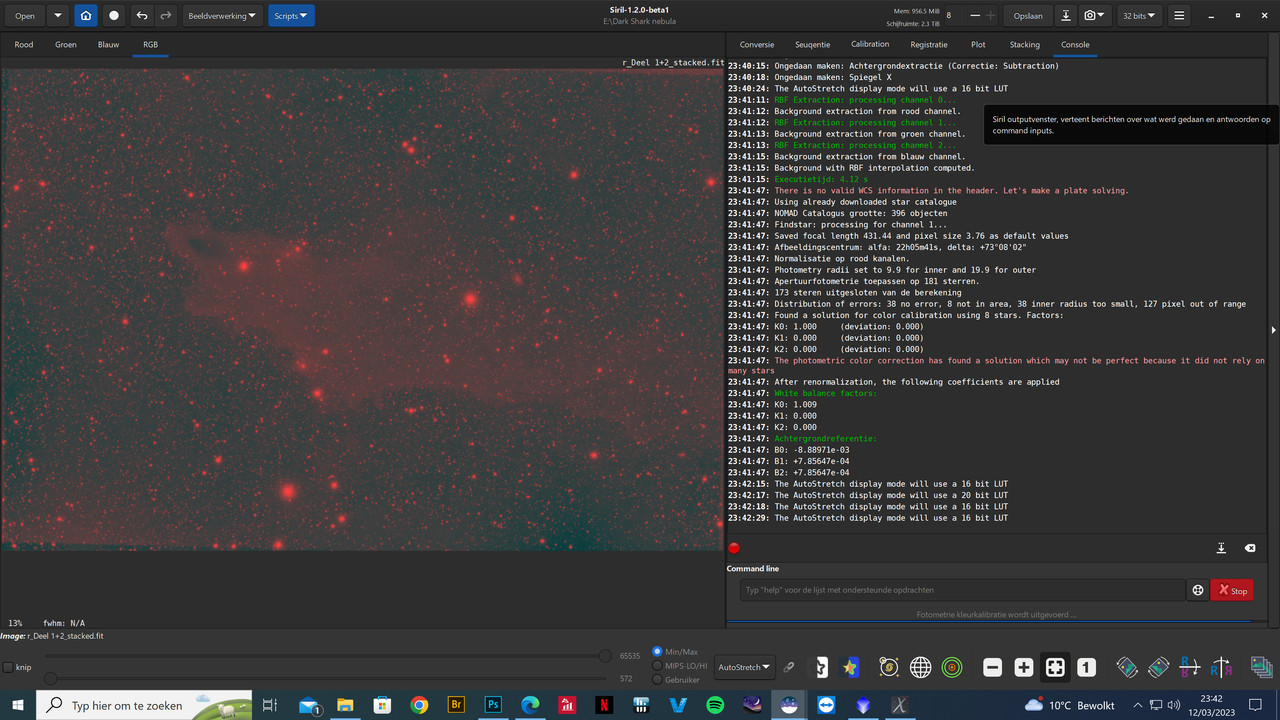Open the weather widget showing 10°C Bewolkt
1280x720 pixels.
[x=1070, y=705]
